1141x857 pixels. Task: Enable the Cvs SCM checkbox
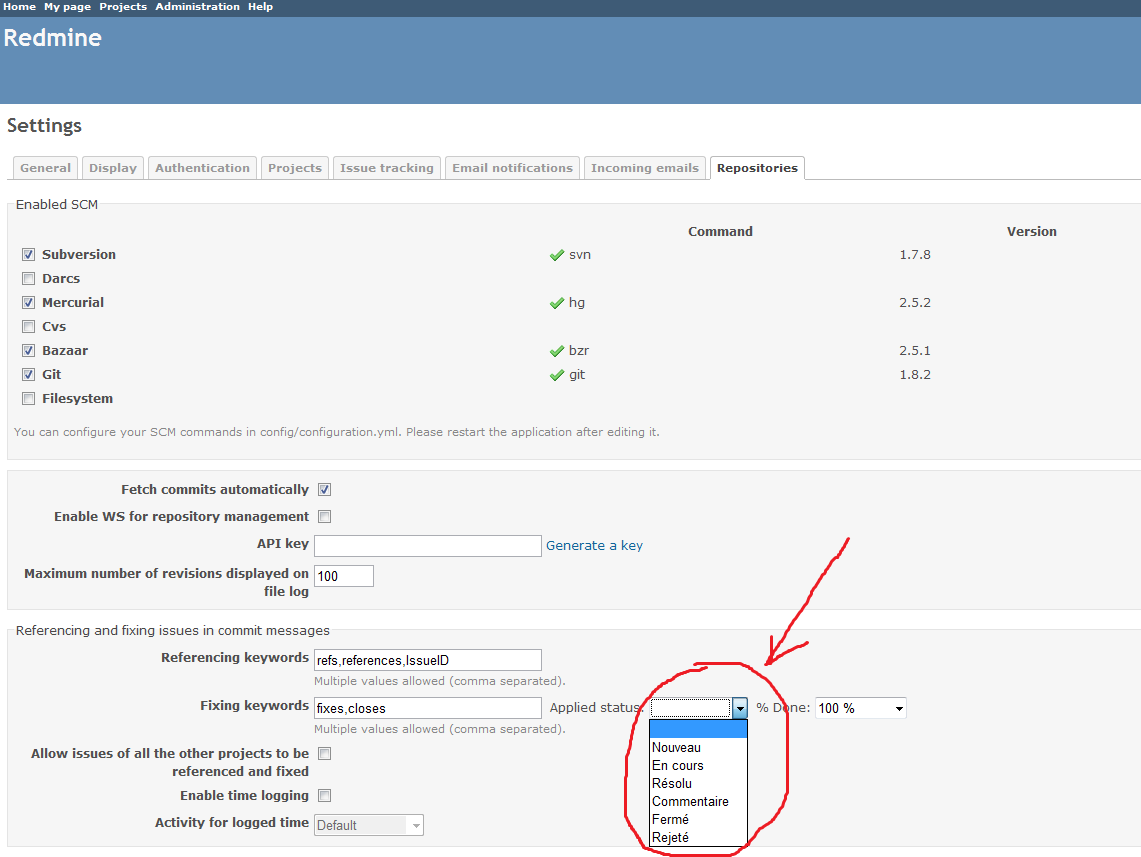(28, 327)
